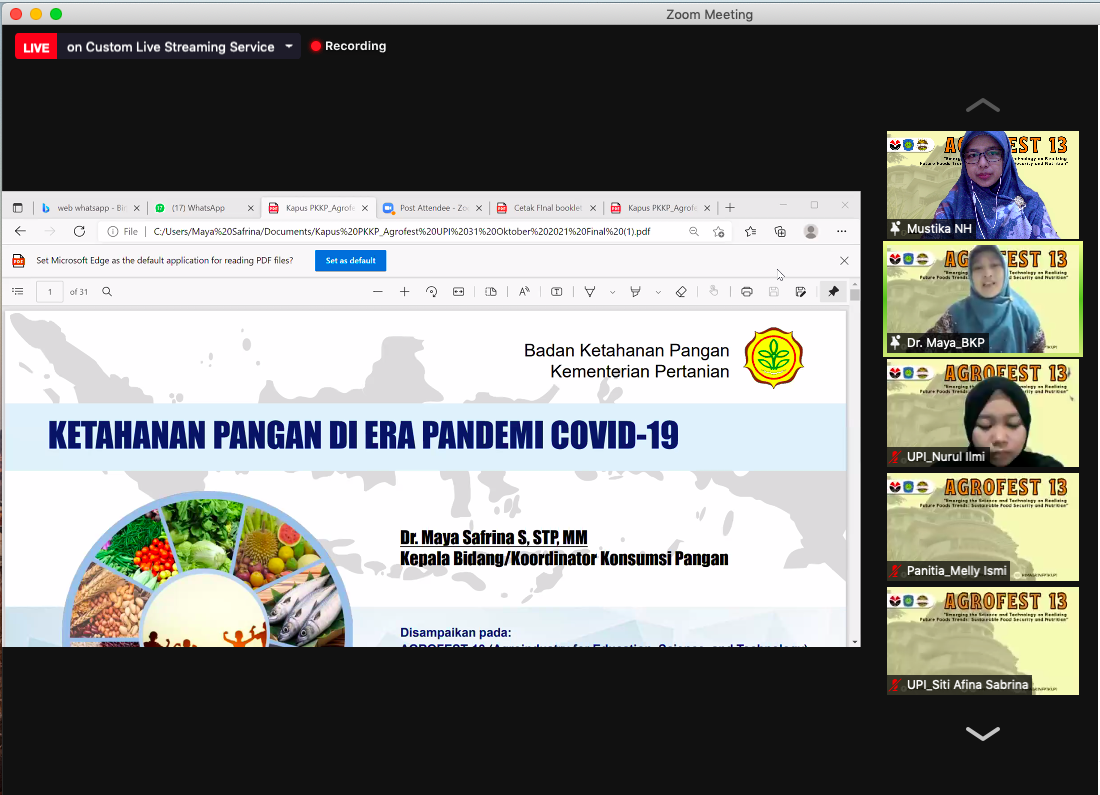Screen dimensions: 1100x795
Task: Open a new browser tab
Action: tap(730, 208)
